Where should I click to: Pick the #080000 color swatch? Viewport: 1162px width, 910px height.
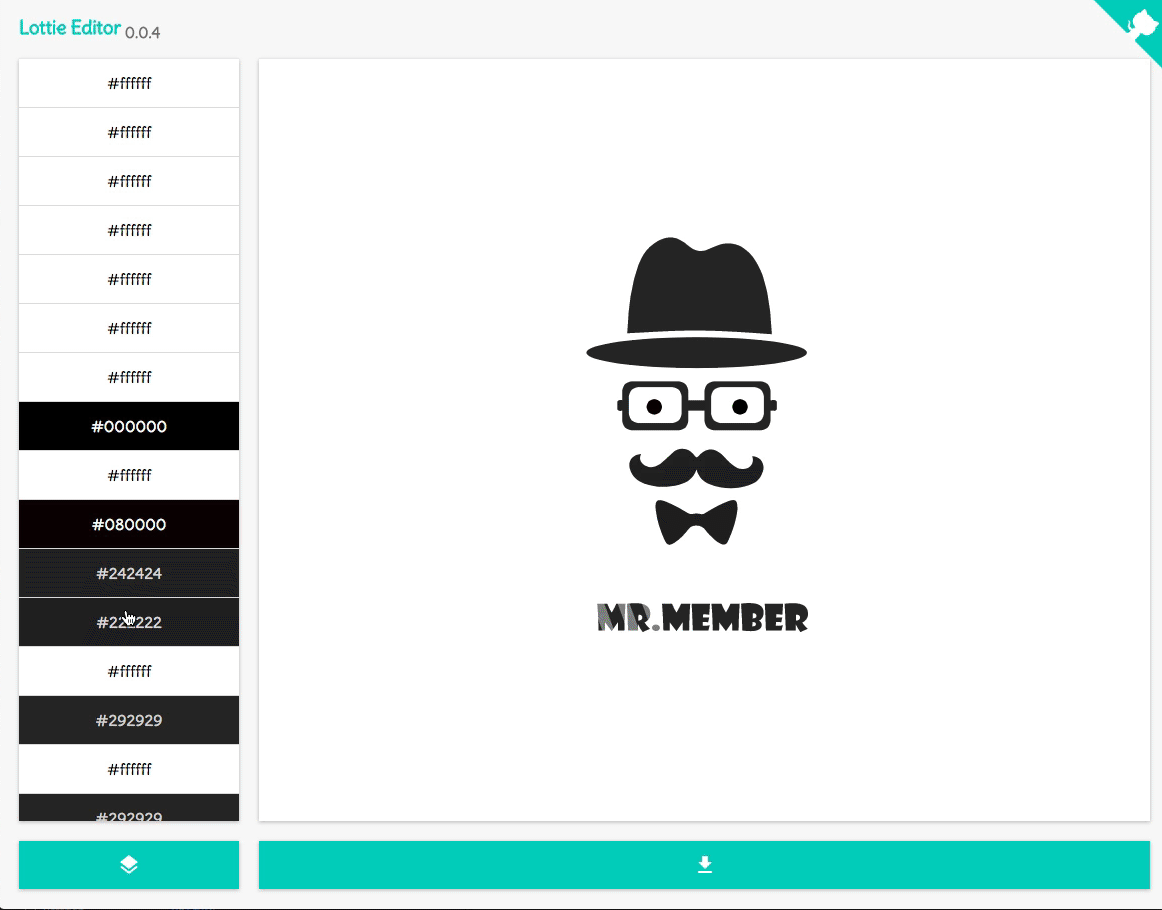[x=129, y=525]
